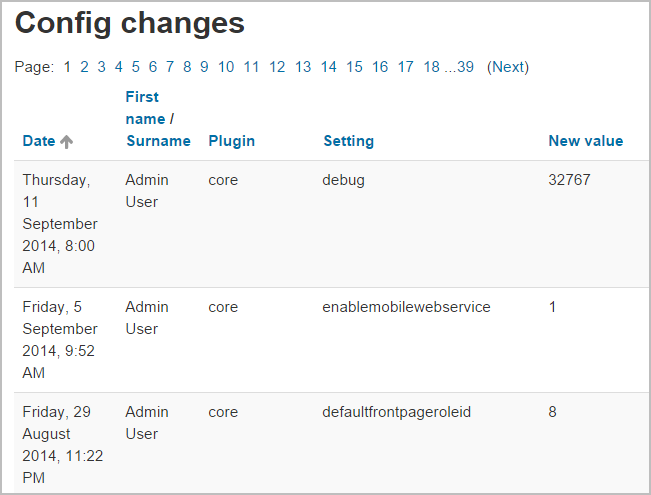The width and height of the screenshot is (651, 495).
Task: Click the enablemobilewebservice setting row
Action: click(406, 307)
